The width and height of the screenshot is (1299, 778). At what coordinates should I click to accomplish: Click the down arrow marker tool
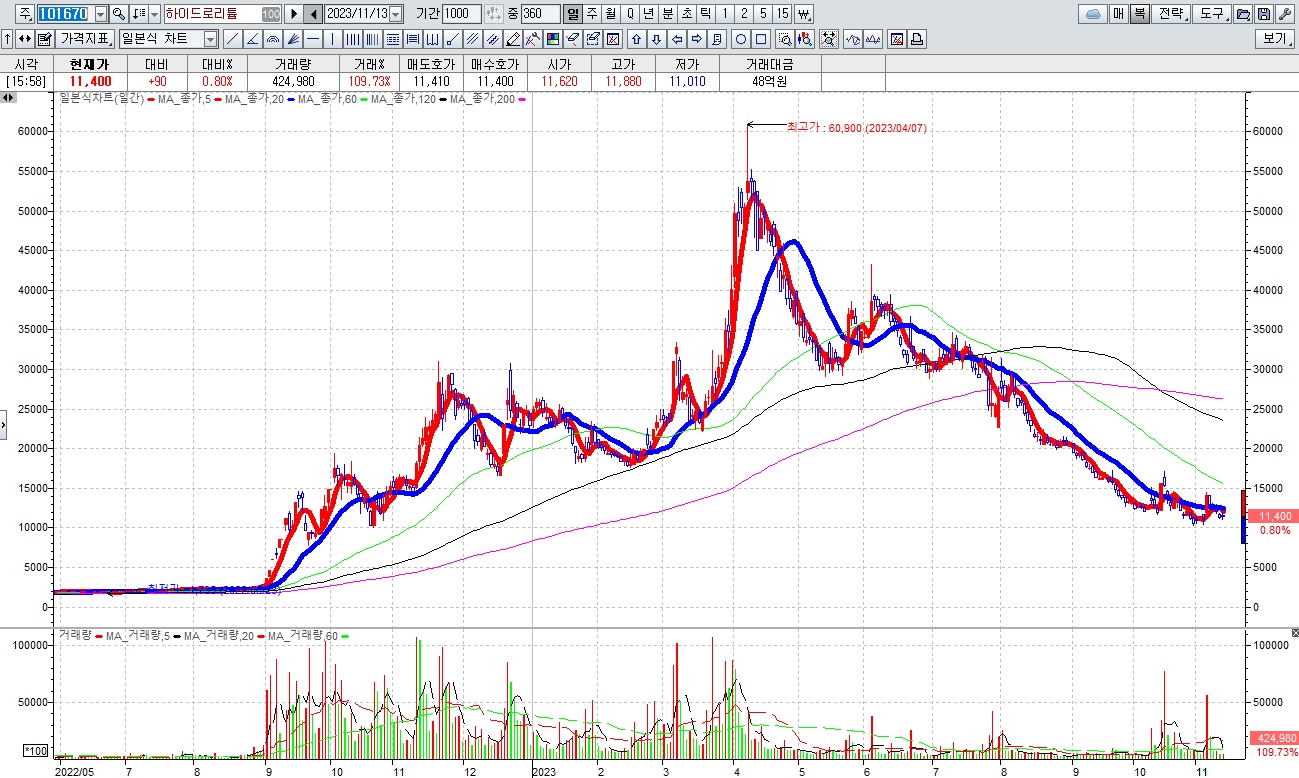click(657, 39)
